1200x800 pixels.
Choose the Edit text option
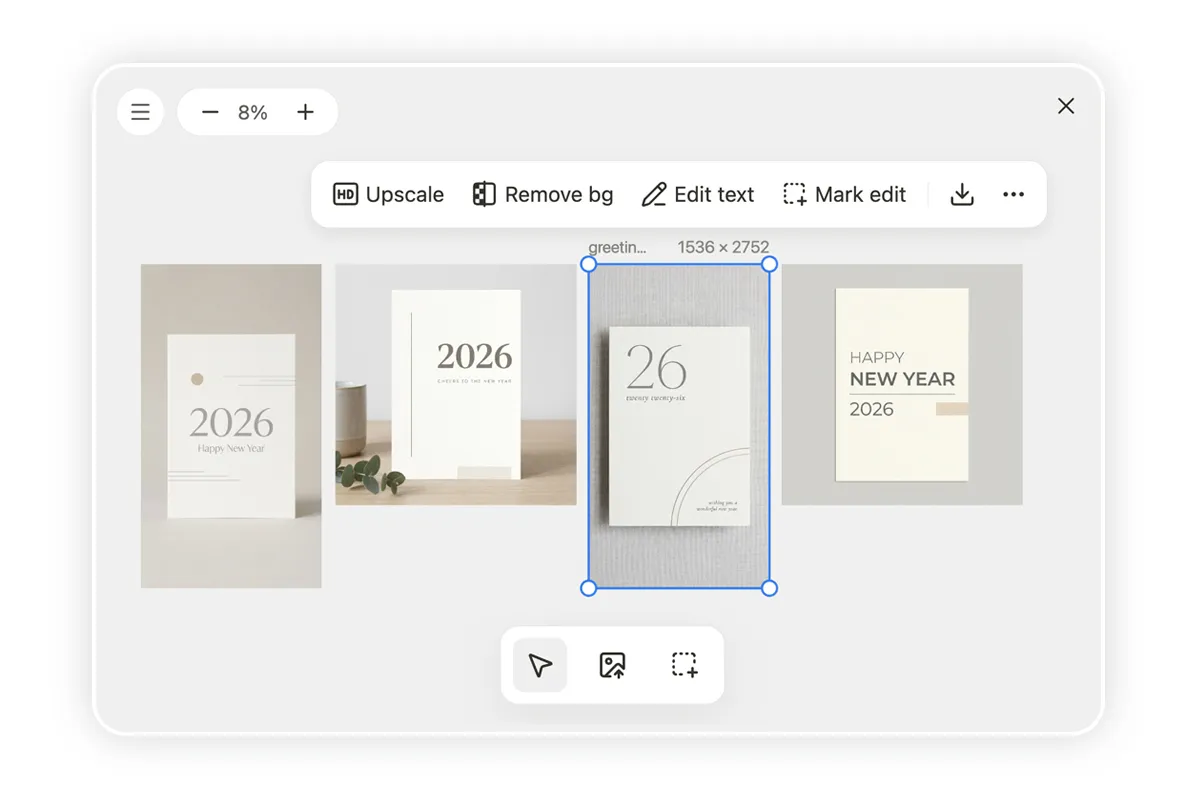[697, 194]
